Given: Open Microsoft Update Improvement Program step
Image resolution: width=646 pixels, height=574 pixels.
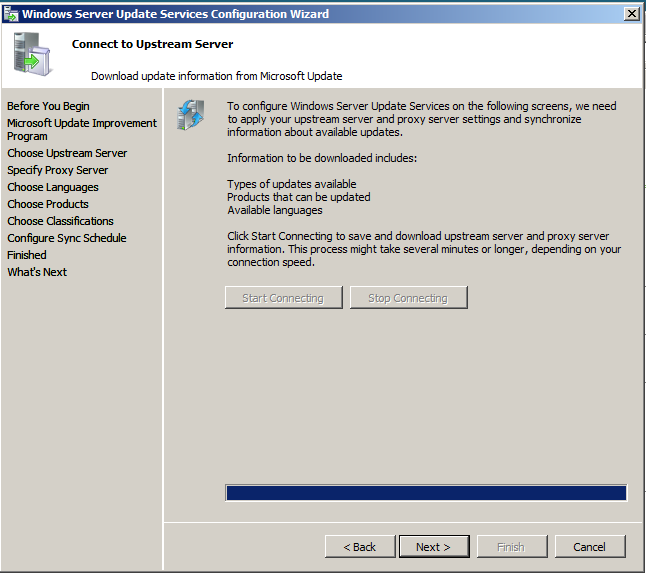Looking at the screenshot, I should tap(82, 129).
